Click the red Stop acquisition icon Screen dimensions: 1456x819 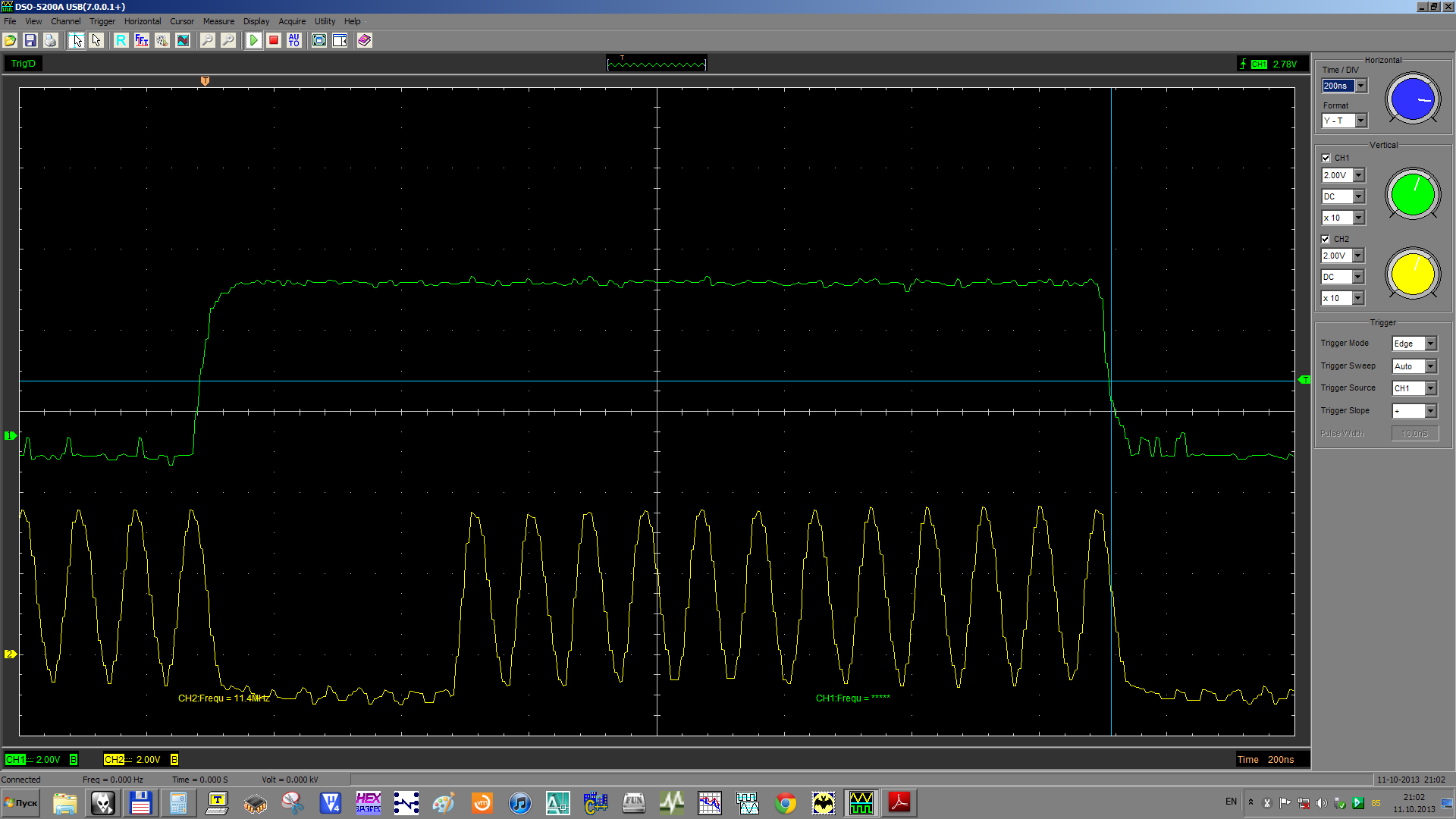(x=274, y=40)
